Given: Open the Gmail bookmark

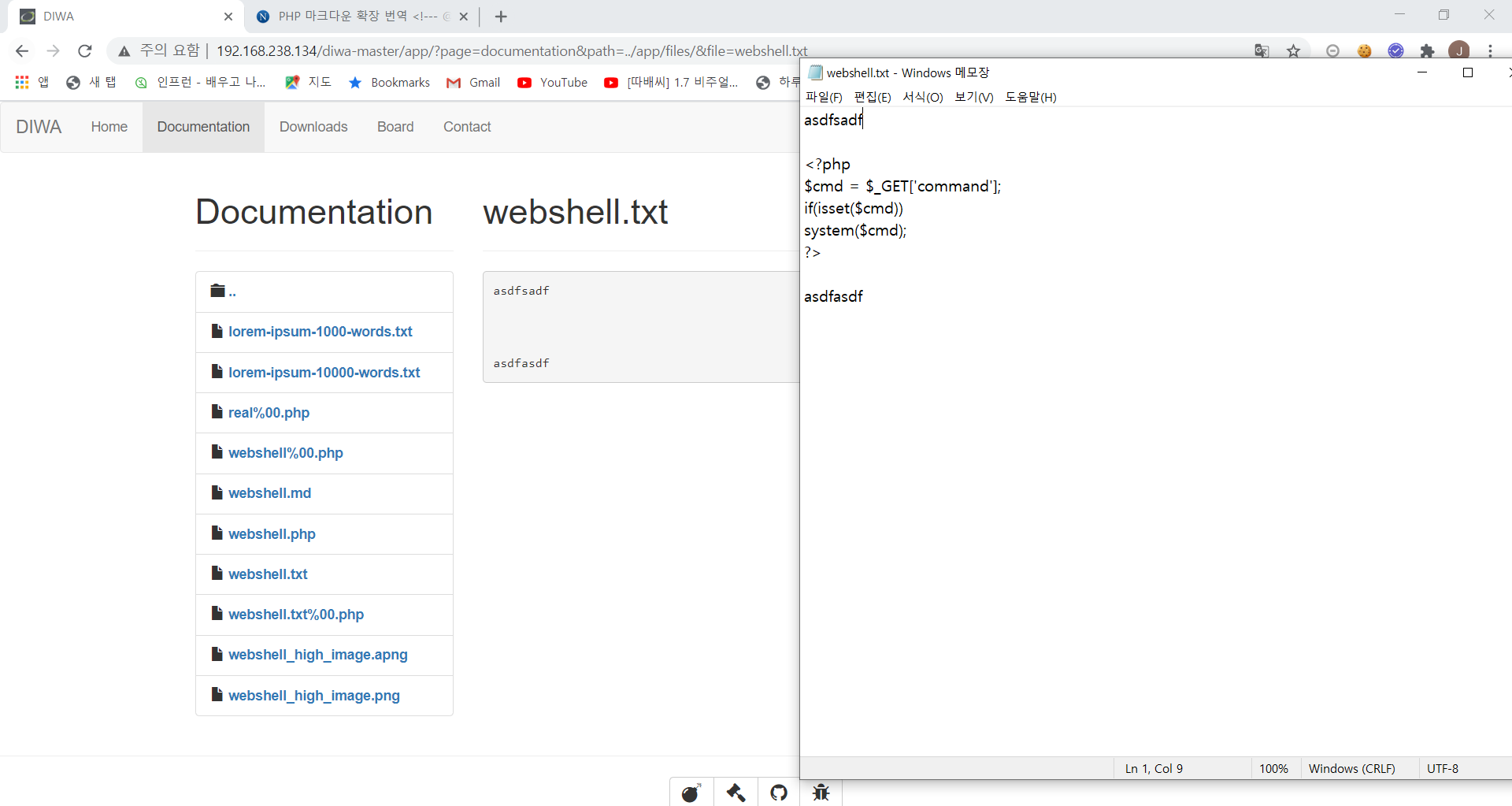Looking at the screenshot, I should click(x=472, y=82).
